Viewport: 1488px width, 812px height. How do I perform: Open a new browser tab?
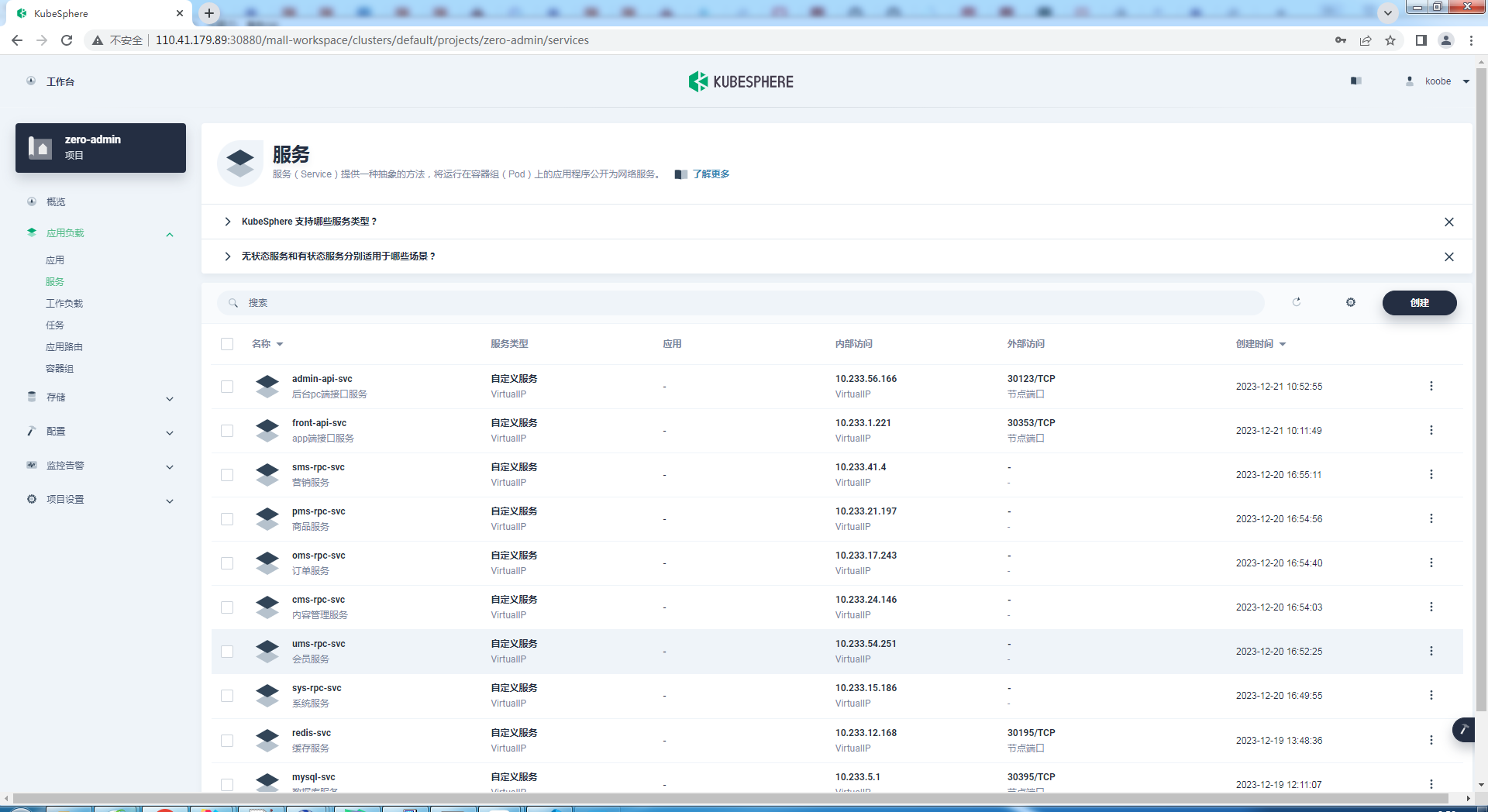[209, 13]
